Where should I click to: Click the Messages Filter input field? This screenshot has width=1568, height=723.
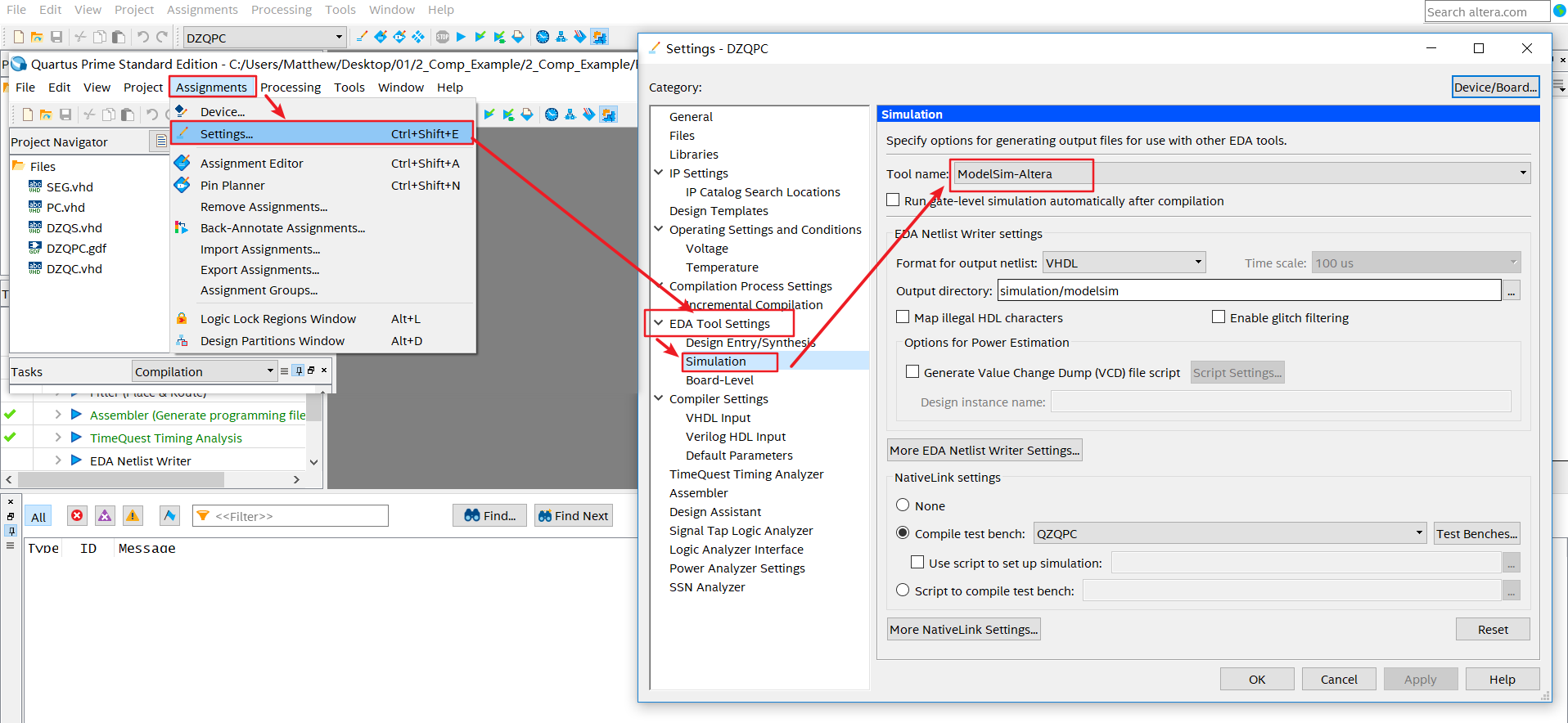tap(291, 515)
